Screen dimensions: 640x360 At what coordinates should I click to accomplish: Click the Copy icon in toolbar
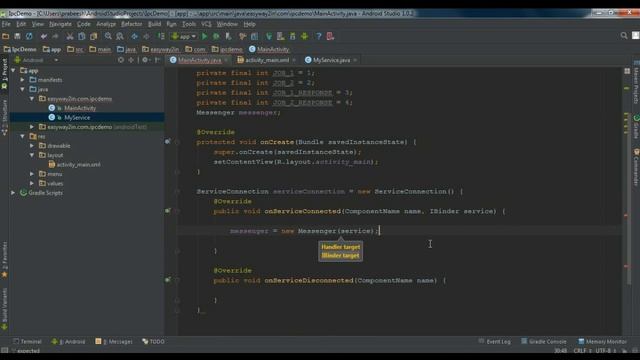pyautogui.click(x=82, y=36)
